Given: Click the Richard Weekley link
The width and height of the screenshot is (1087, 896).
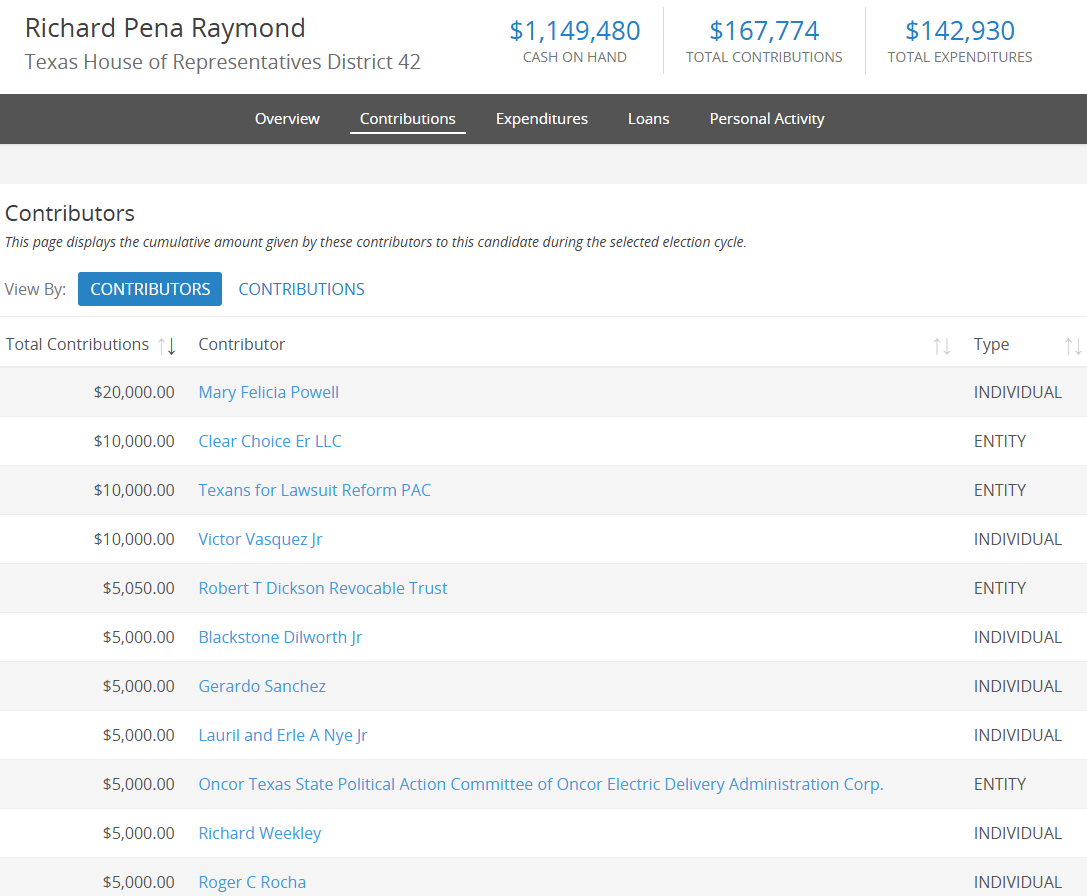Looking at the screenshot, I should 259,833.
